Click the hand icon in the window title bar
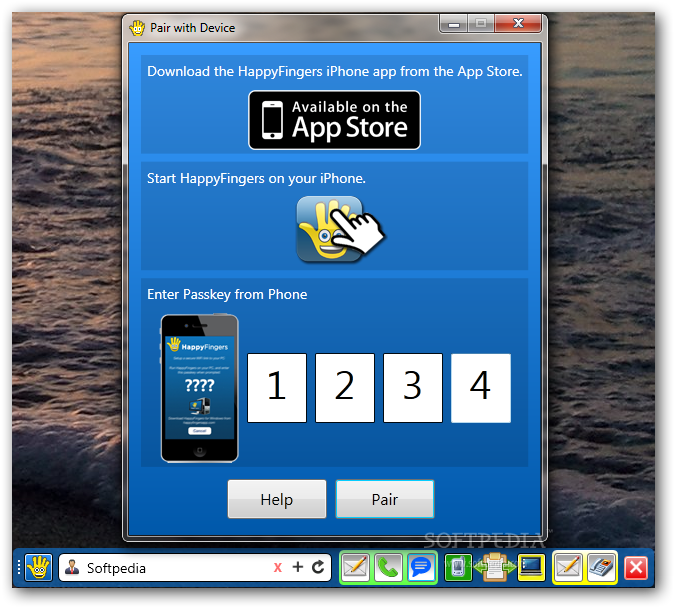The height and width of the screenshot is (608, 675). [x=137, y=28]
